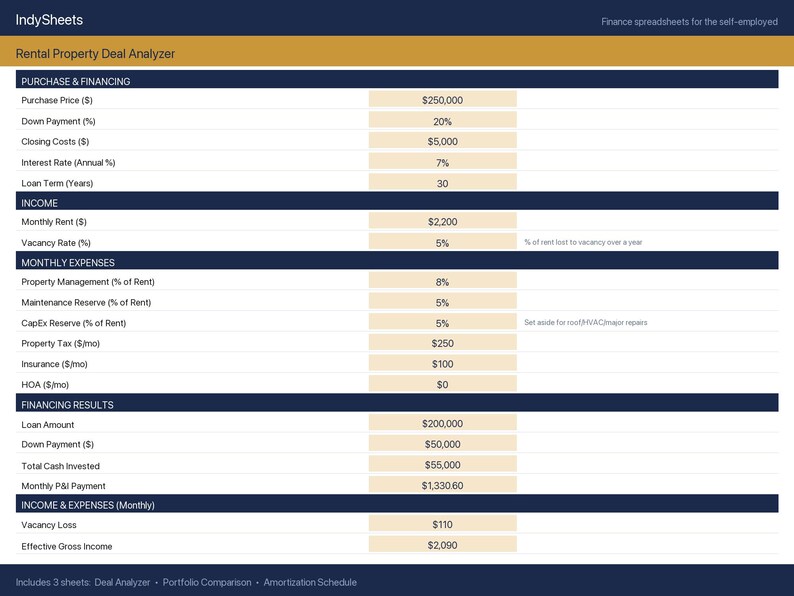Select the HOA $0 cell
794x596 pixels.
click(x=443, y=384)
